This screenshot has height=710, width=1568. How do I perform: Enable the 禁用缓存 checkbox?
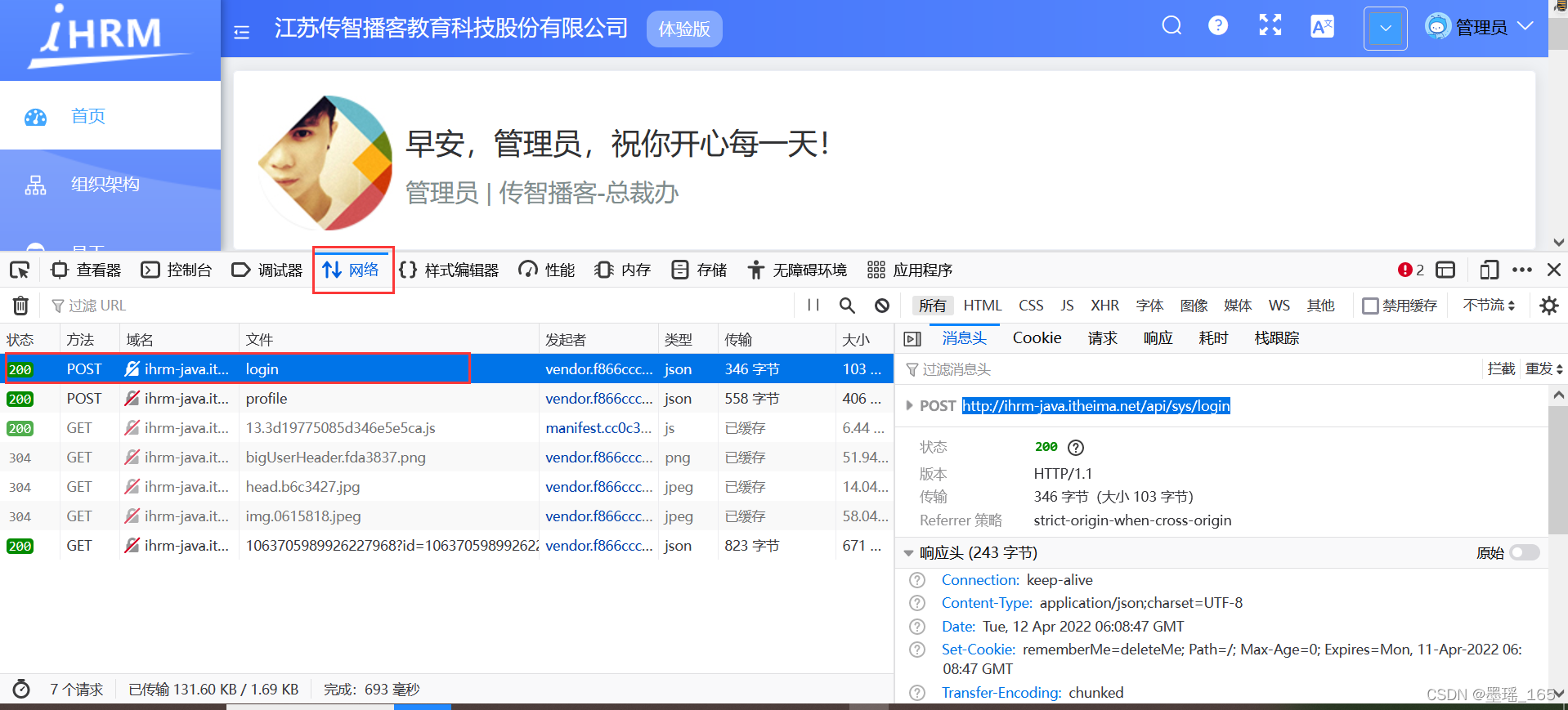tap(1371, 306)
